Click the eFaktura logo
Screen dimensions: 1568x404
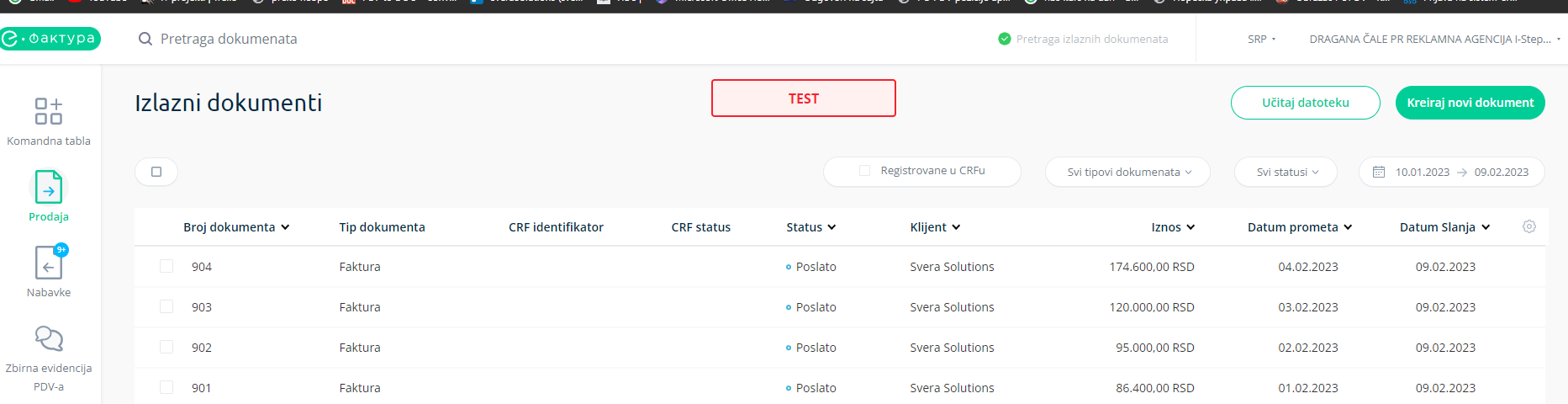pos(50,39)
